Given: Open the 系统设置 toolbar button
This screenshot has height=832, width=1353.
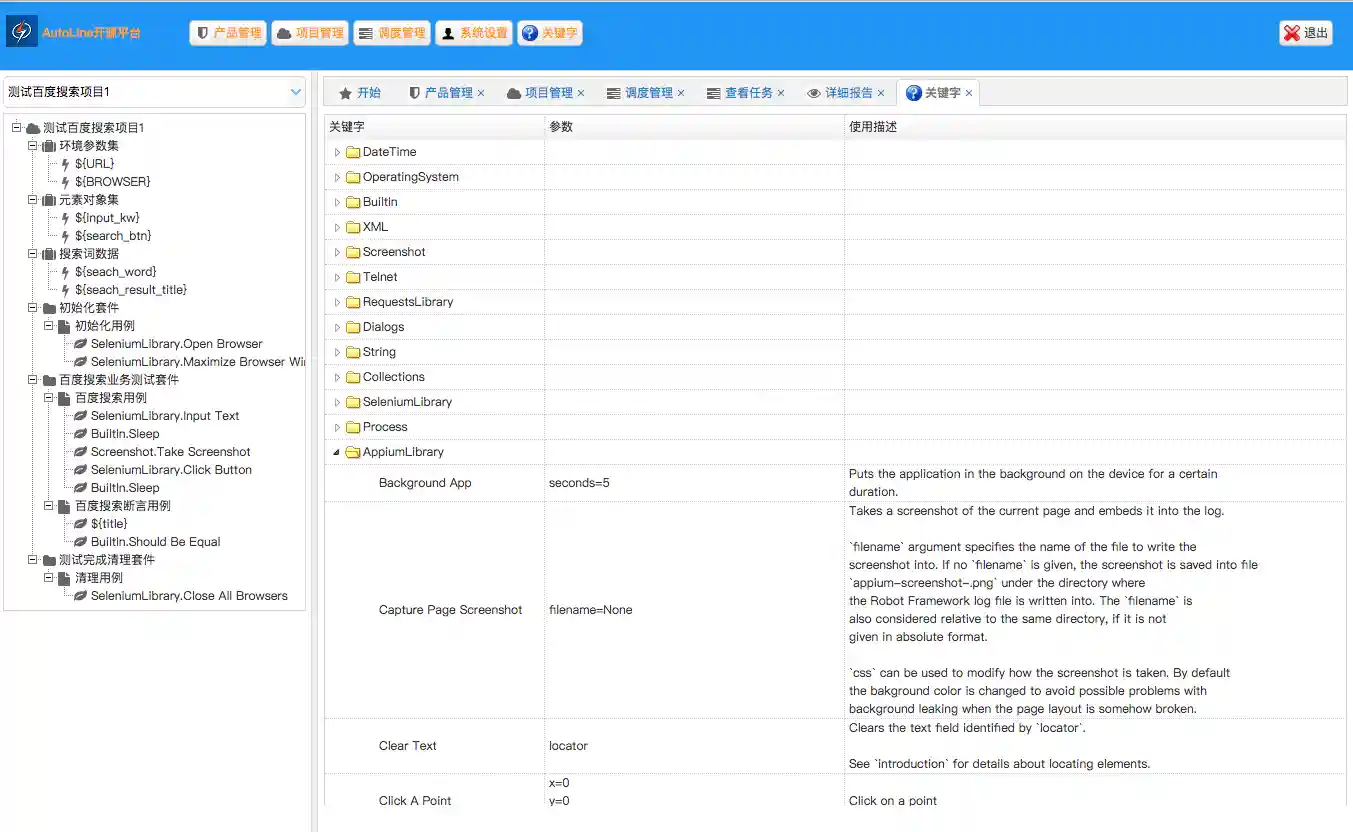Looking at the screenshot, I should click(x=474, y=33).
